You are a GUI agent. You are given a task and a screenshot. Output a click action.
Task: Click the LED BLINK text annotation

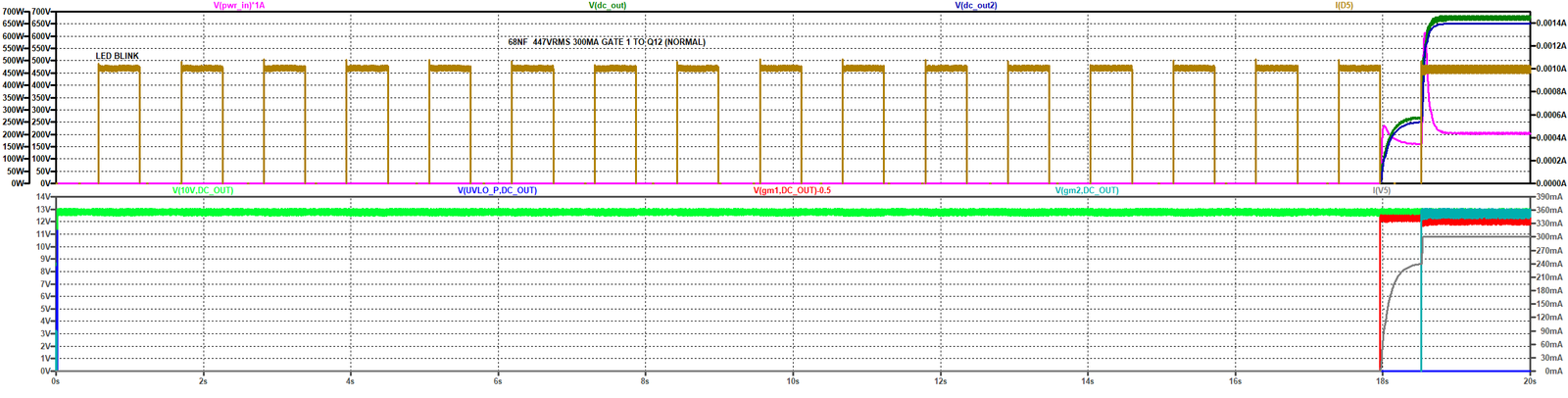117,57
